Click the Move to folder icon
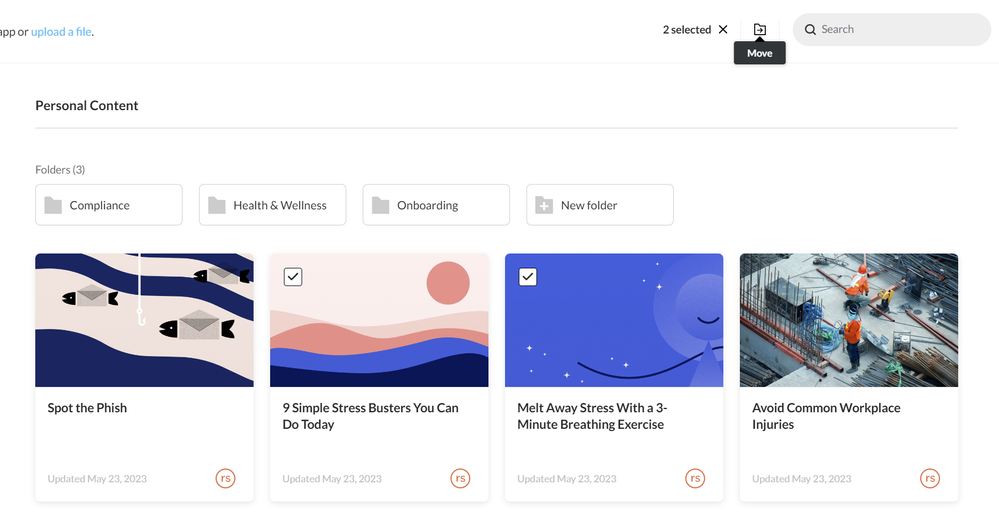Image resolution: width=999 pixels, height=523 pixels. (x=760, y=30)
